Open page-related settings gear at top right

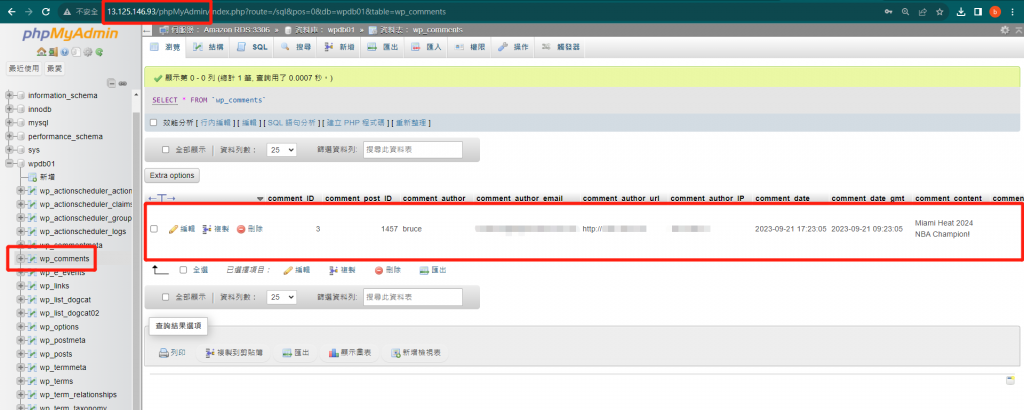click(1005, 30)
